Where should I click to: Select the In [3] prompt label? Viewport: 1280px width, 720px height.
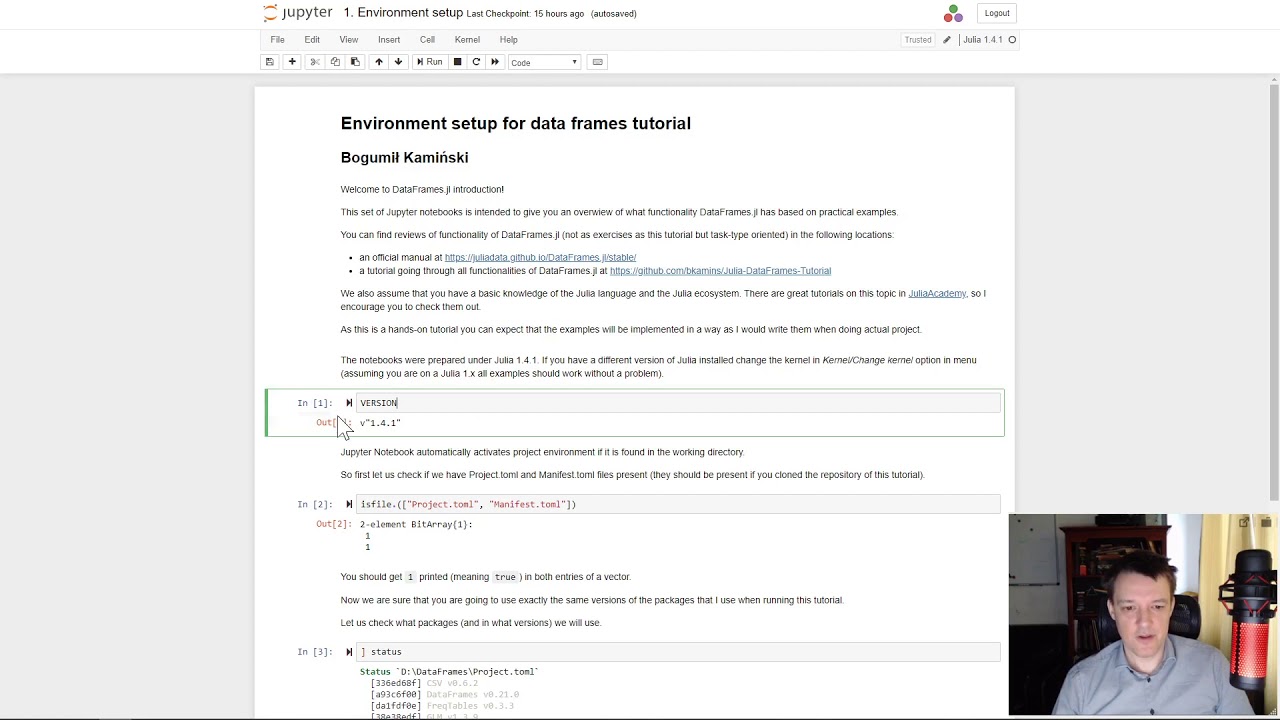[314, 652]
